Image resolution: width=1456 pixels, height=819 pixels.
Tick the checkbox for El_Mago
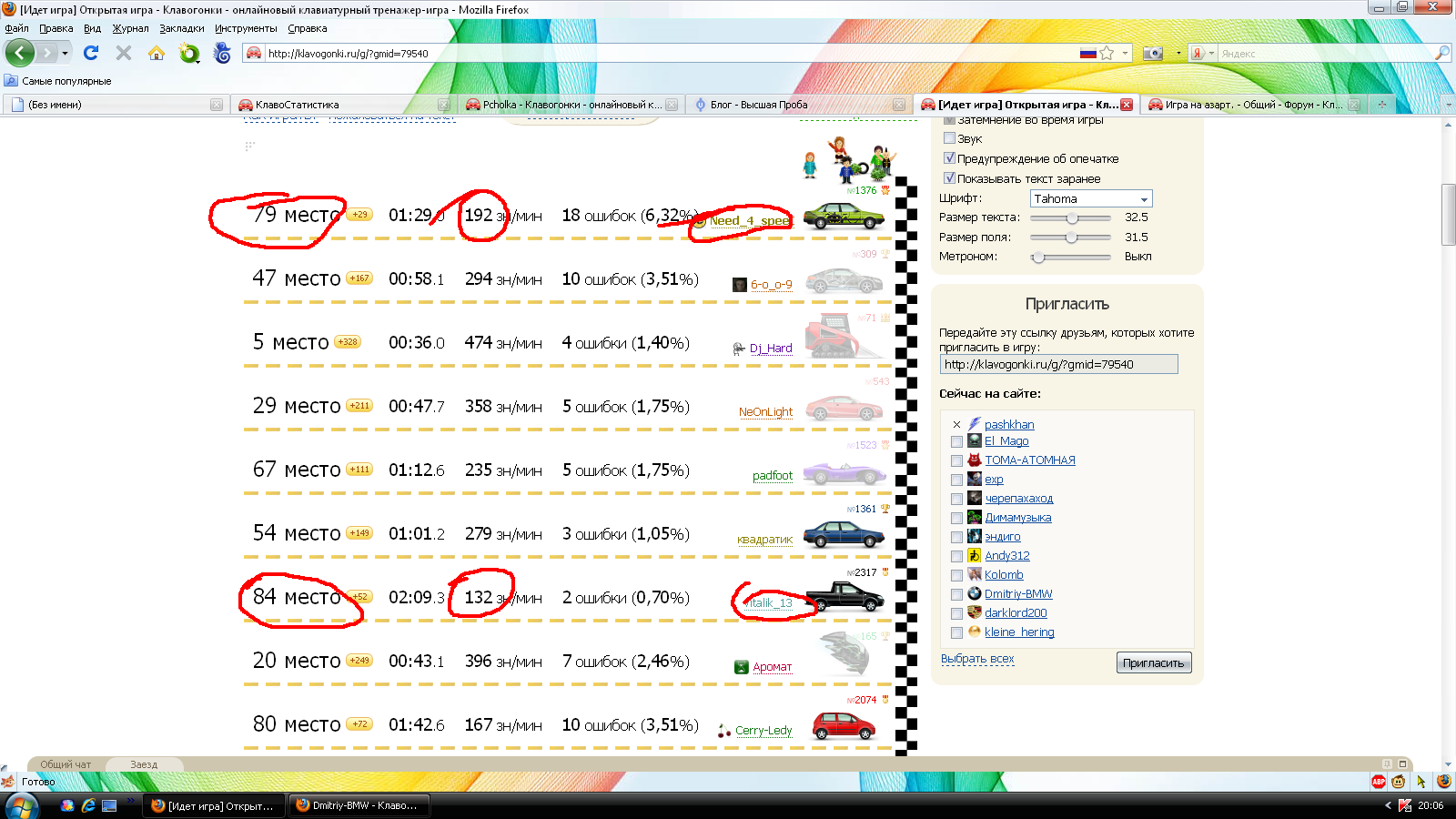[x=956, y=441]
